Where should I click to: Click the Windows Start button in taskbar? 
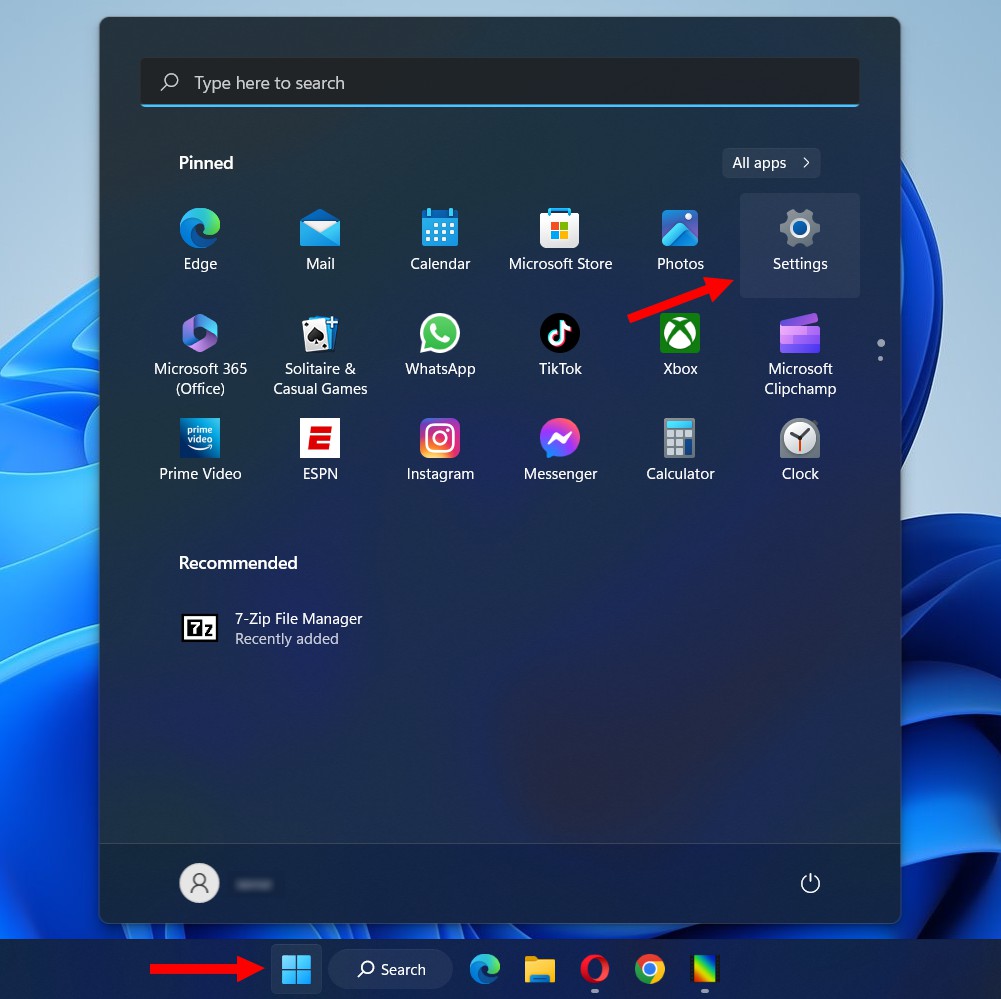tap(296, 969)
